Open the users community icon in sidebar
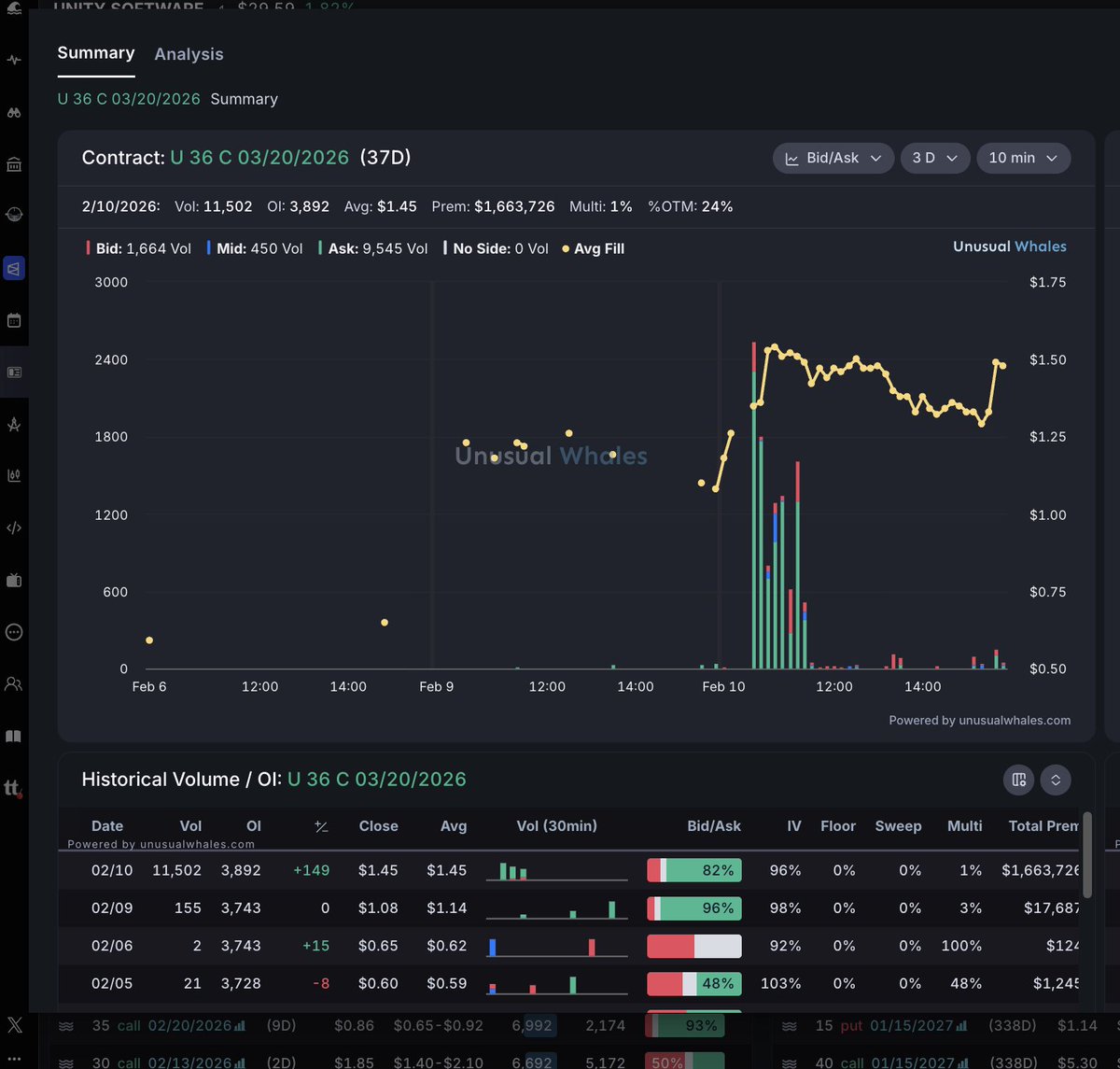The image size is (1120, 1069). pos(13,684)
